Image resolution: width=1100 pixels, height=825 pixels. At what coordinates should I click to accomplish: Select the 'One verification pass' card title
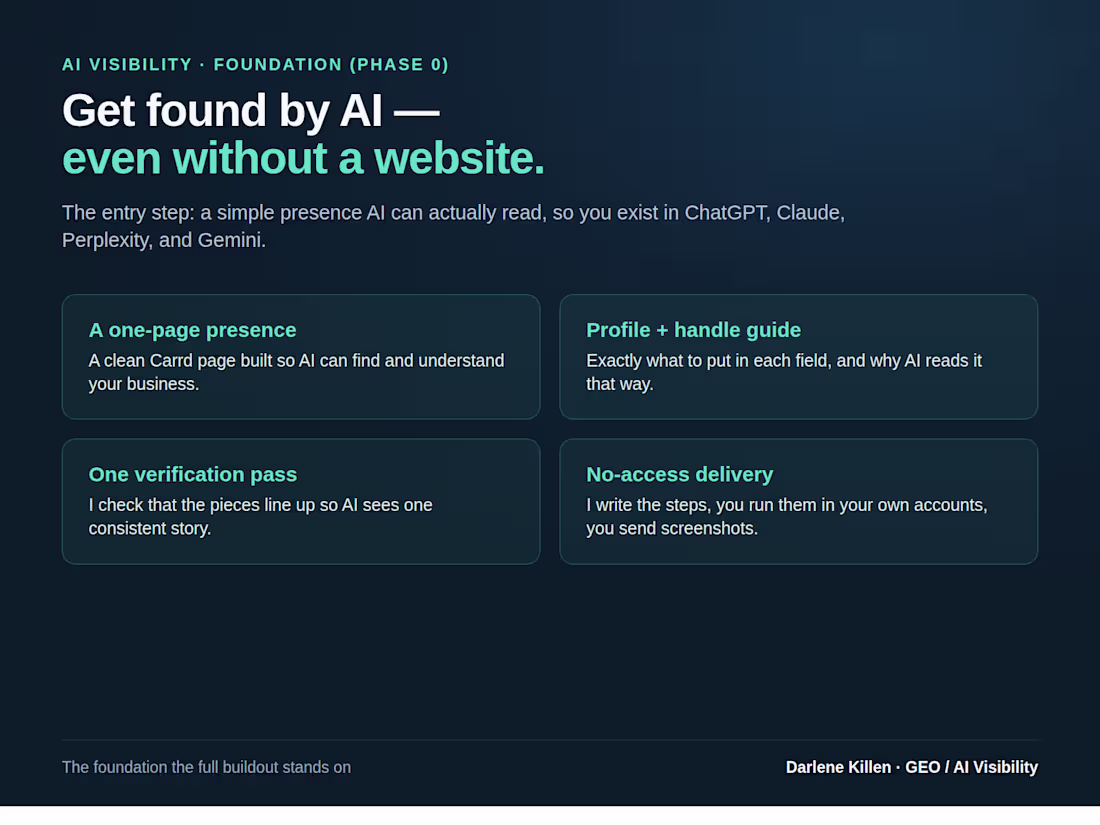(x=193, y=474)
